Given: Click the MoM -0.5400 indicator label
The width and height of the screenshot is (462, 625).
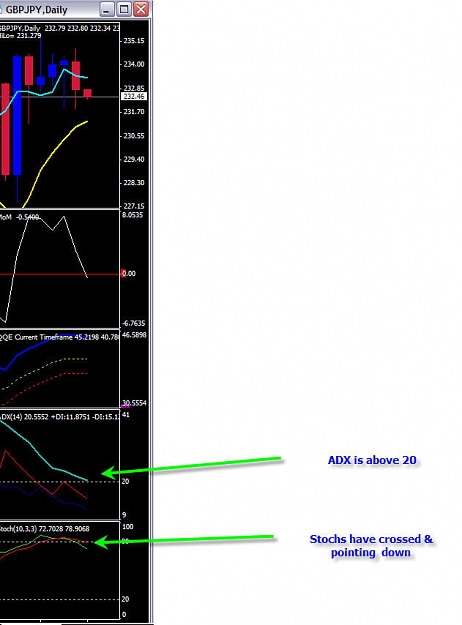Looking at the screenshot, I should click(x=19, y=217).
